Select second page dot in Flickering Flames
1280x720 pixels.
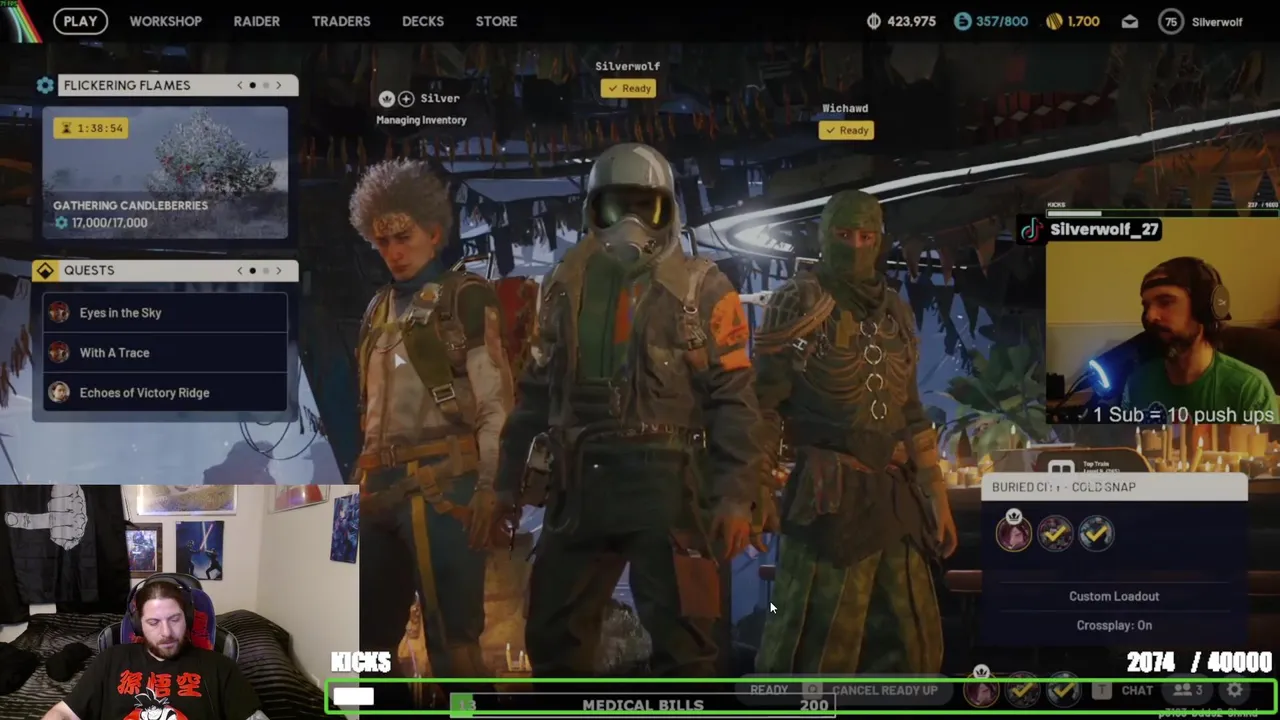pos(265,85)
